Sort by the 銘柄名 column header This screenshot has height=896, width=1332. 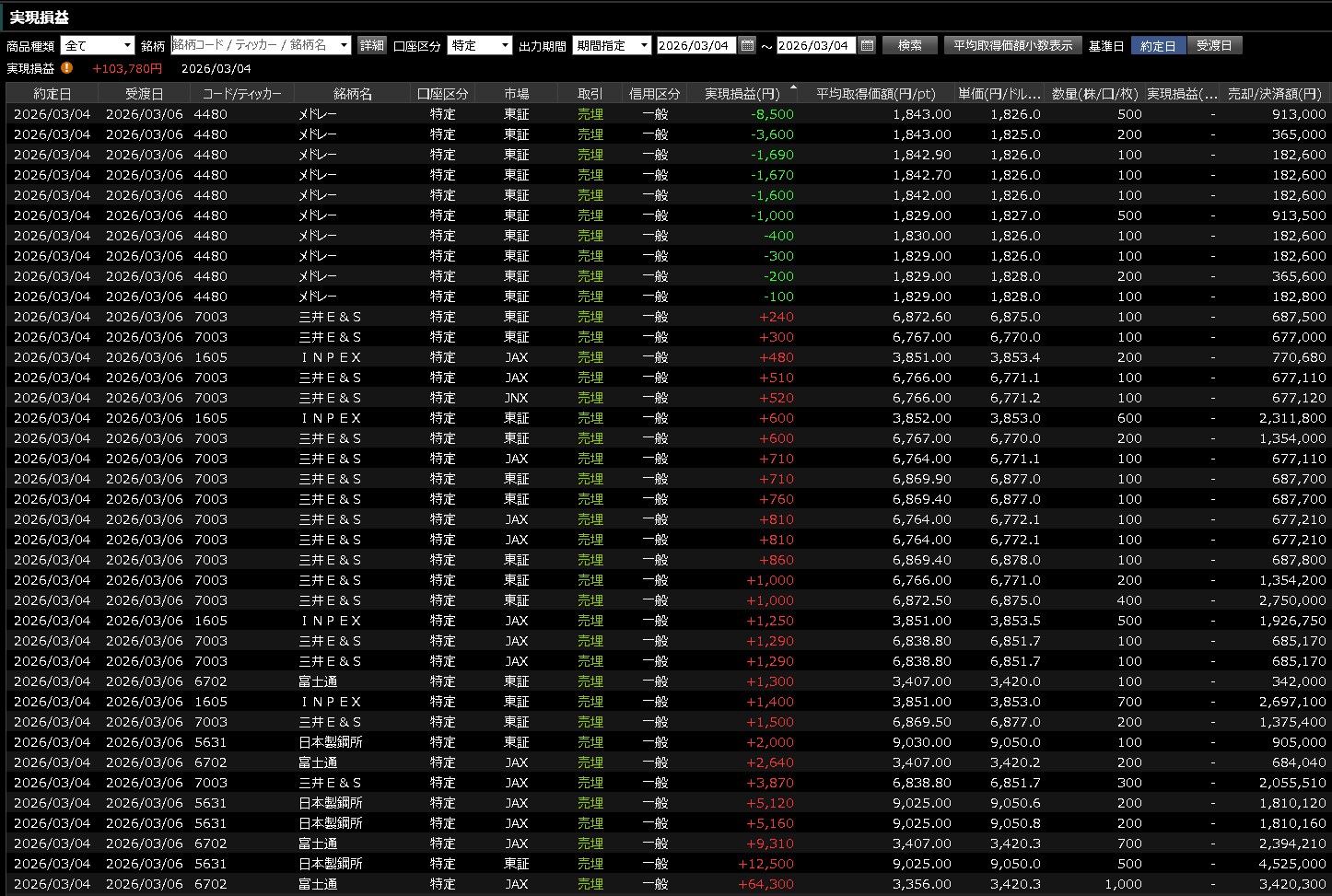point(352,94)
